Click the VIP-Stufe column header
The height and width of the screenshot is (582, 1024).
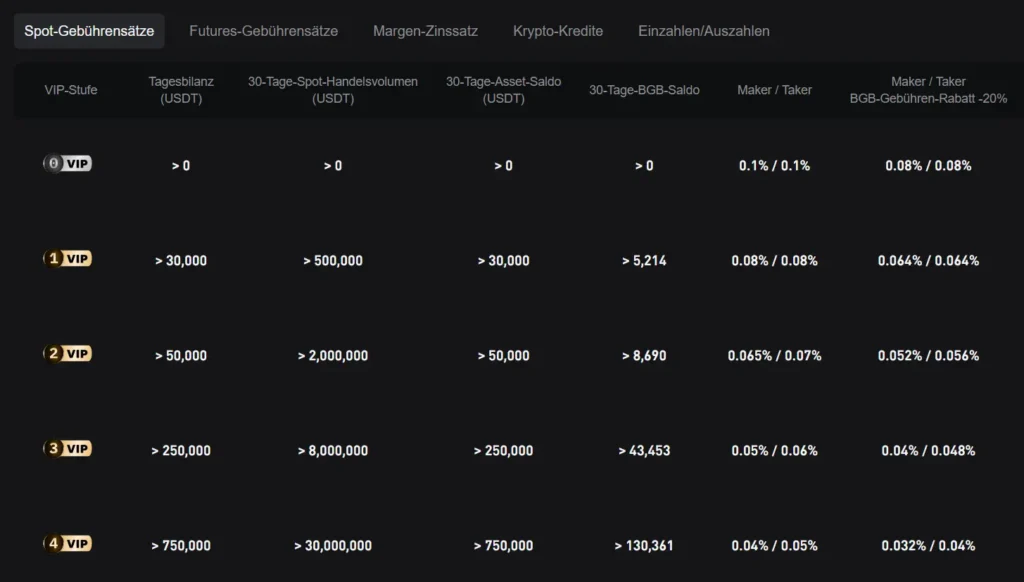coord(71,90)
